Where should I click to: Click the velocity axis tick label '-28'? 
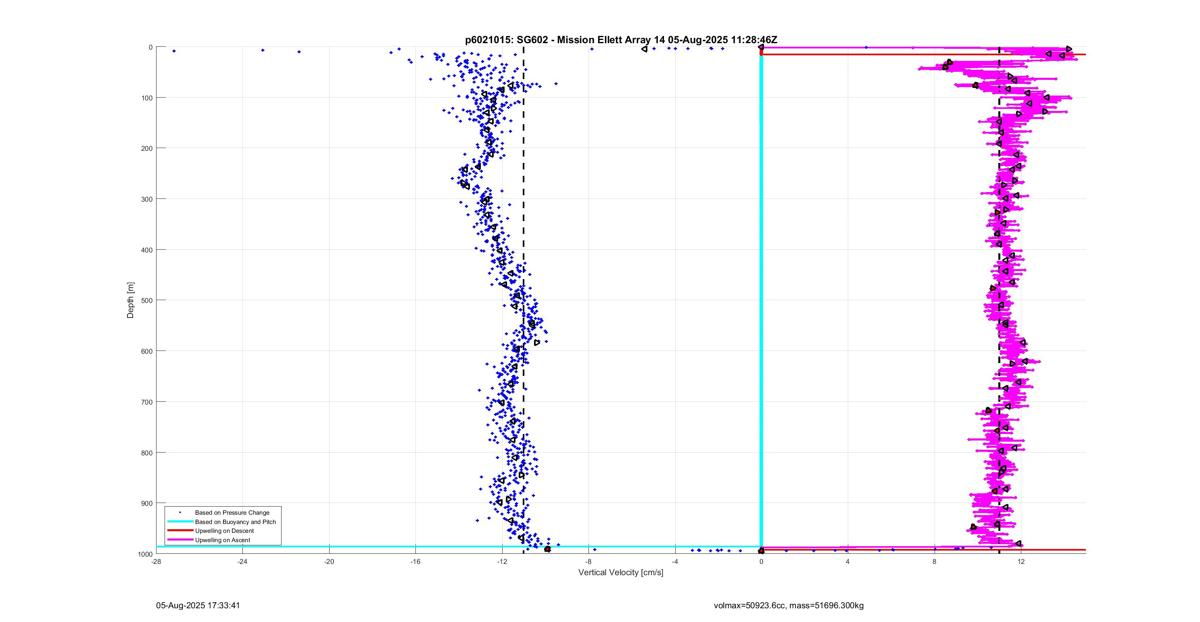click(x=156, y=562)
